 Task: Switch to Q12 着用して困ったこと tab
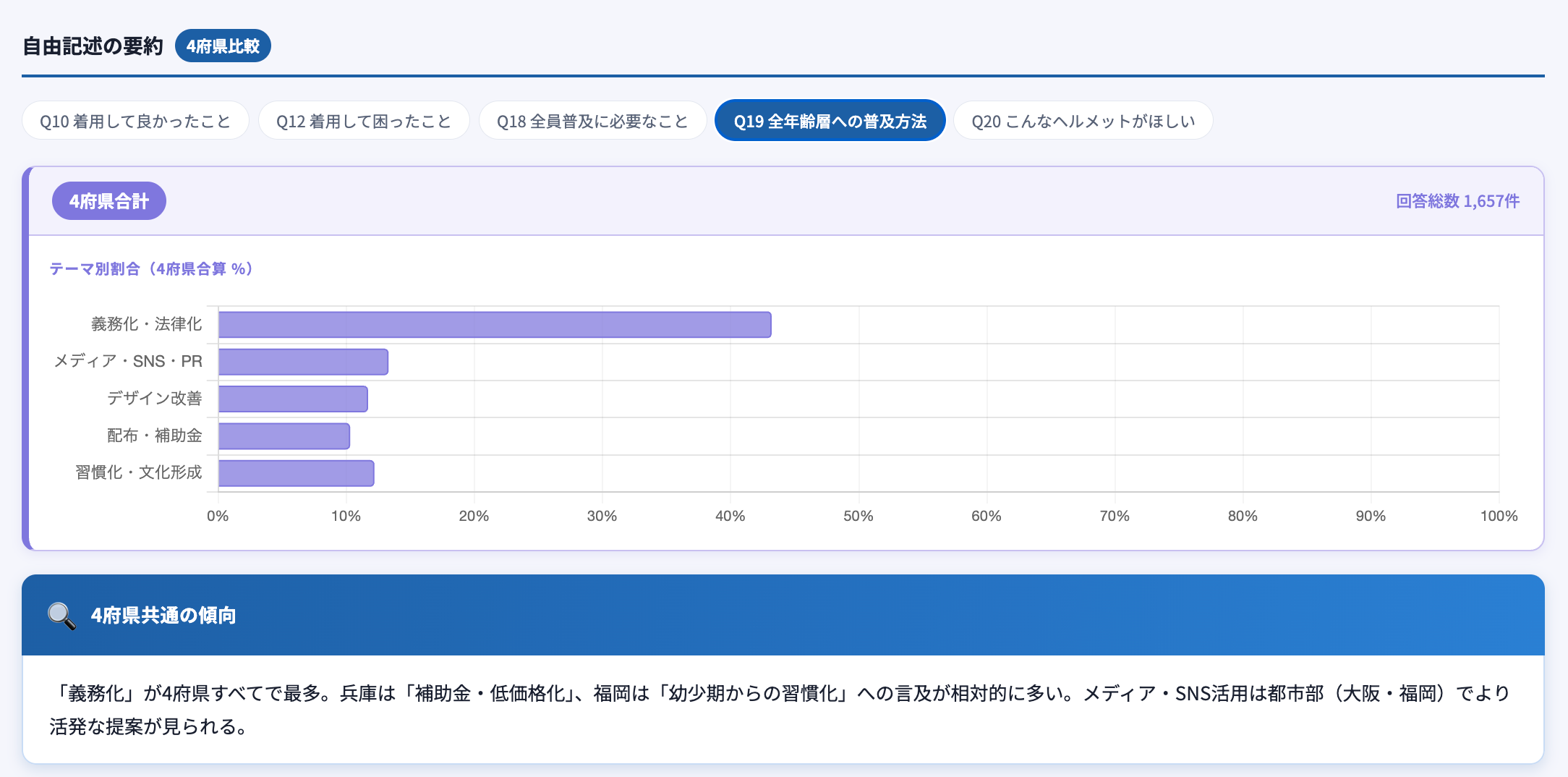(x=364, y=121)
